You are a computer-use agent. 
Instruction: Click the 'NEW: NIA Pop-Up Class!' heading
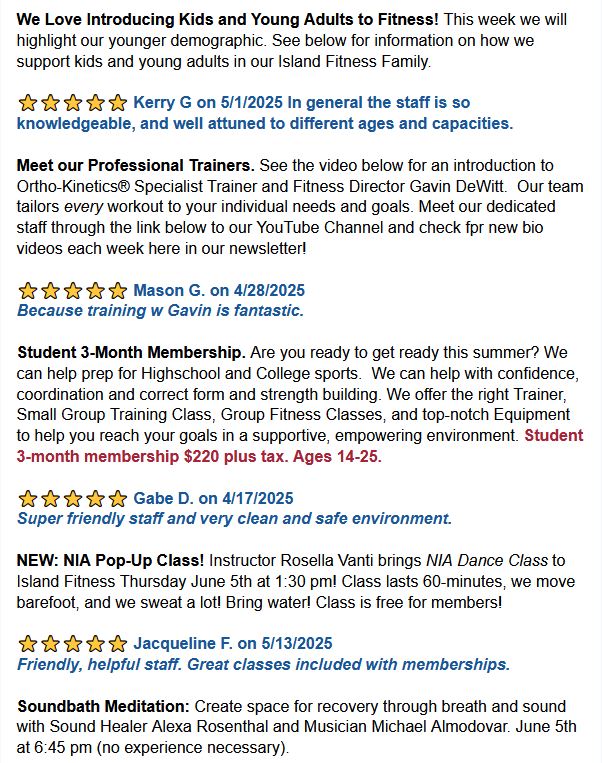pos(110,561)
